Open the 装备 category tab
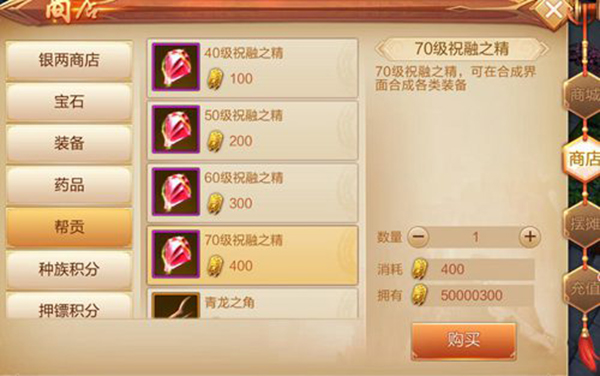 [69, 144]
